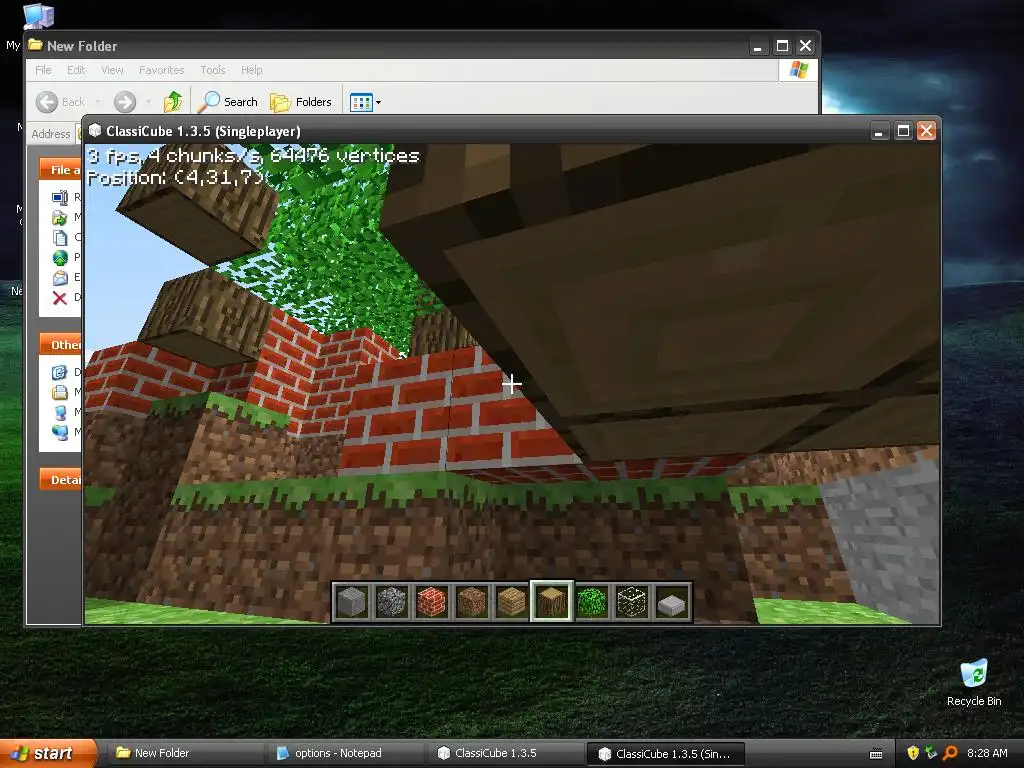Collapse the File and Folder Tasks header
This screenshot has height=768, width=1024.
point(61,169)
